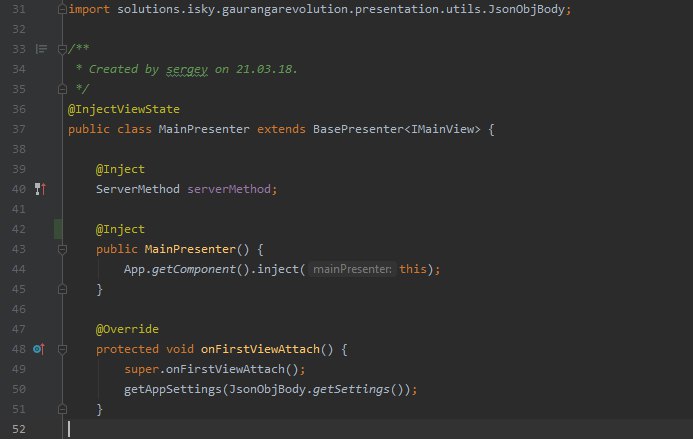Click the method end fold marker on line 51
Viewport: 693px width, 439px height.
[62, 409]
